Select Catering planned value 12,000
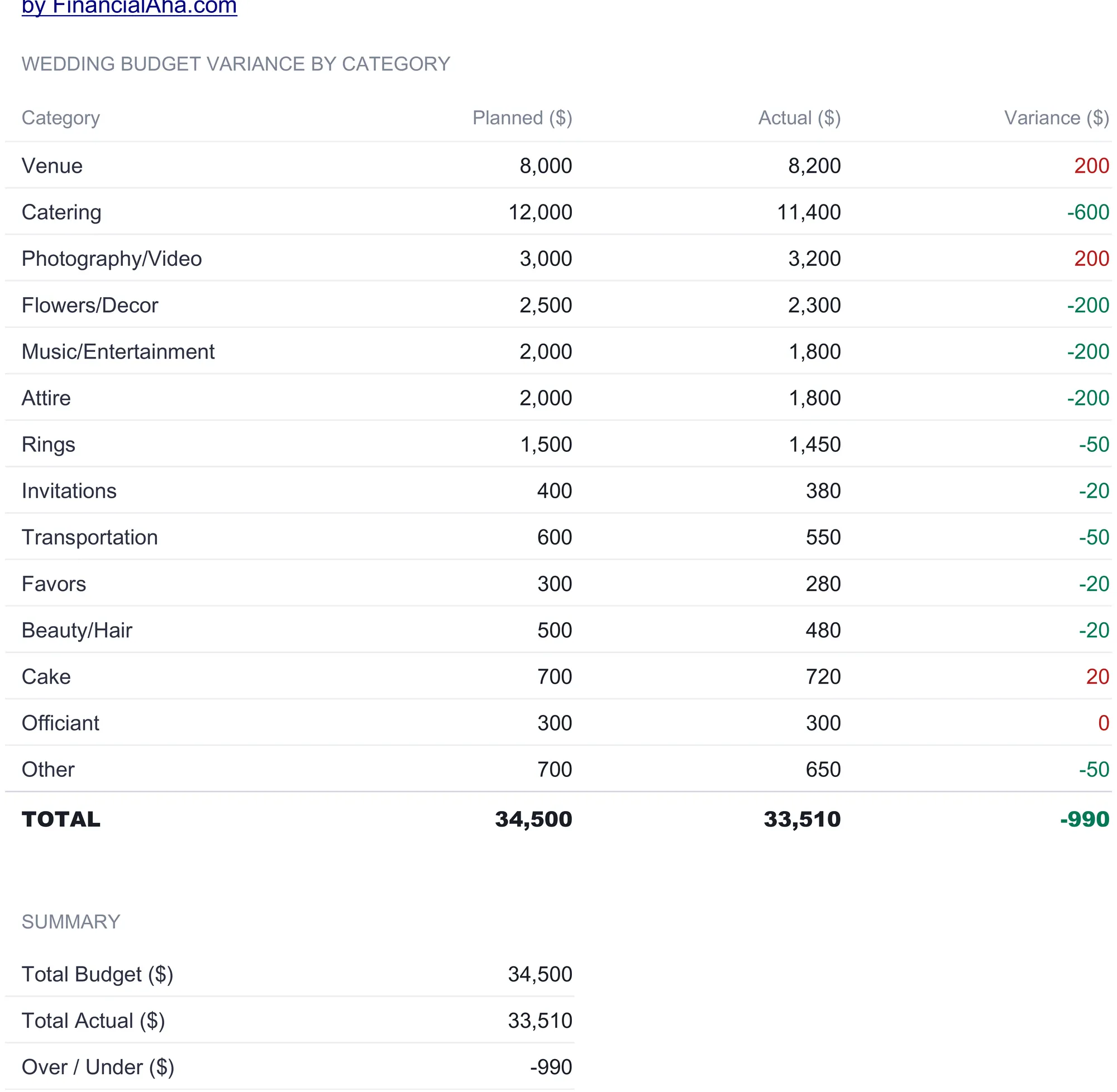Viewport: 1117px width, 1092px height. coord(540,212)
